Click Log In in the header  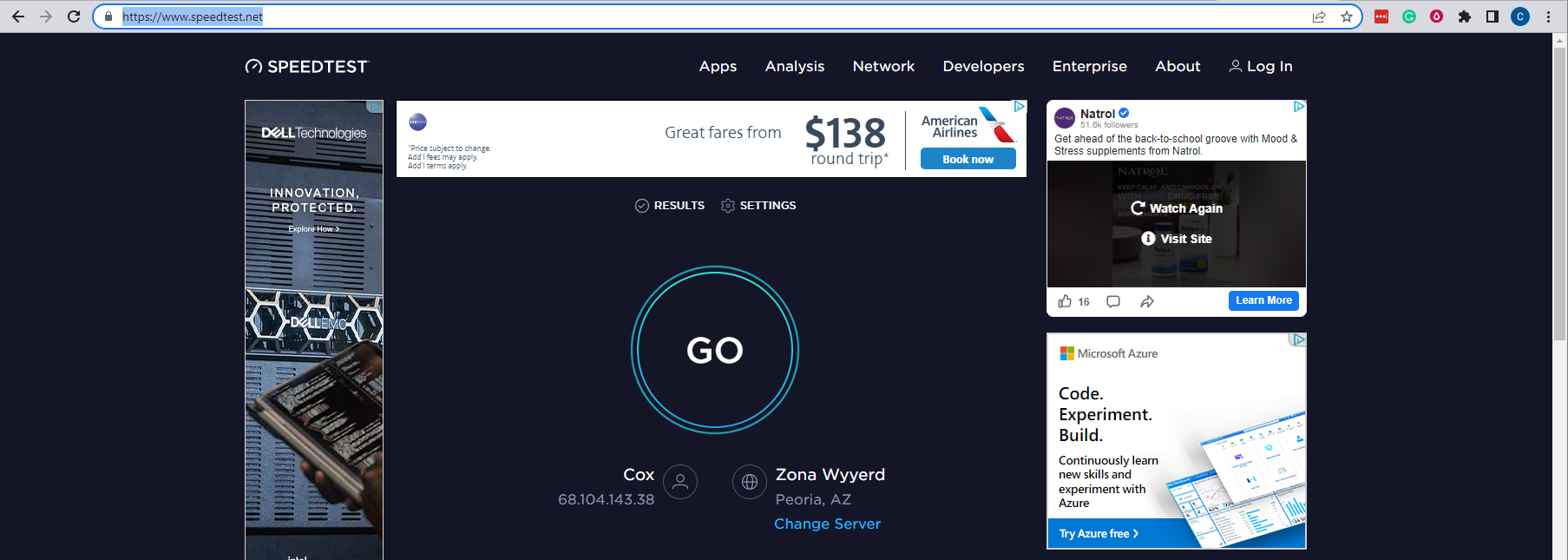[1261, 66]
